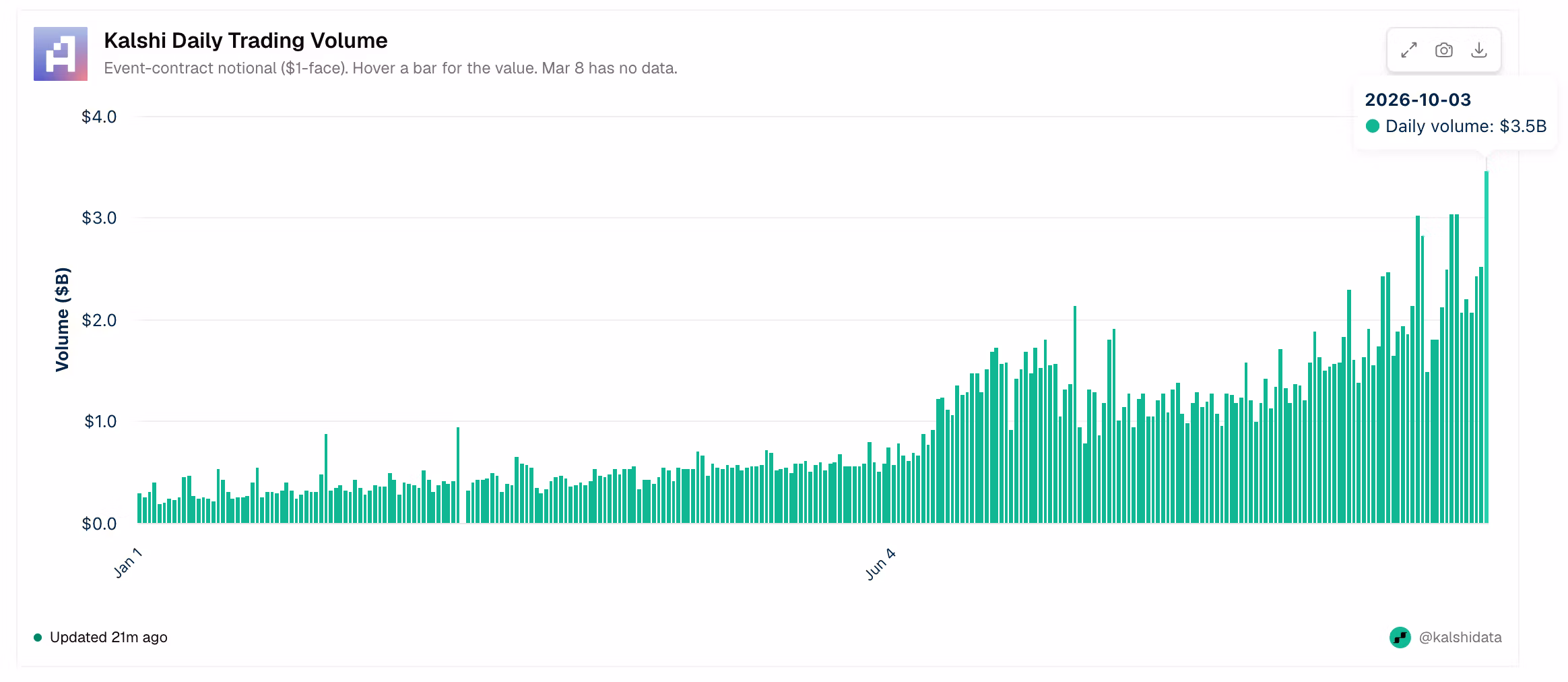Open the @kalshidata link
Viewport: 1568px width, 682px height.
tap(1460, 637)
